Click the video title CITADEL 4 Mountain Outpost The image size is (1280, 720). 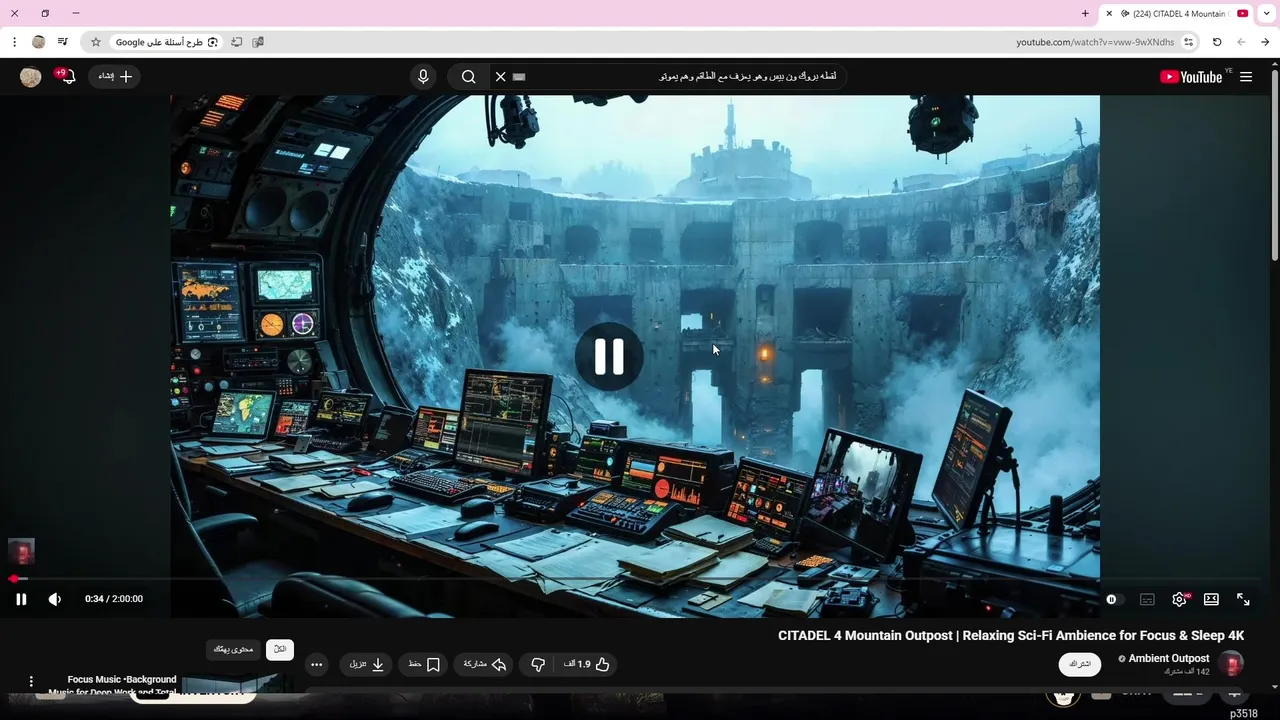coord(1011,635)
